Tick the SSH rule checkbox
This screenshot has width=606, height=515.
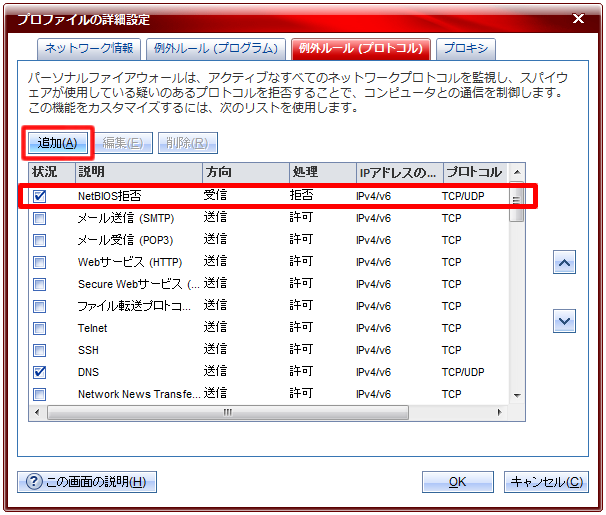point(40,350)
